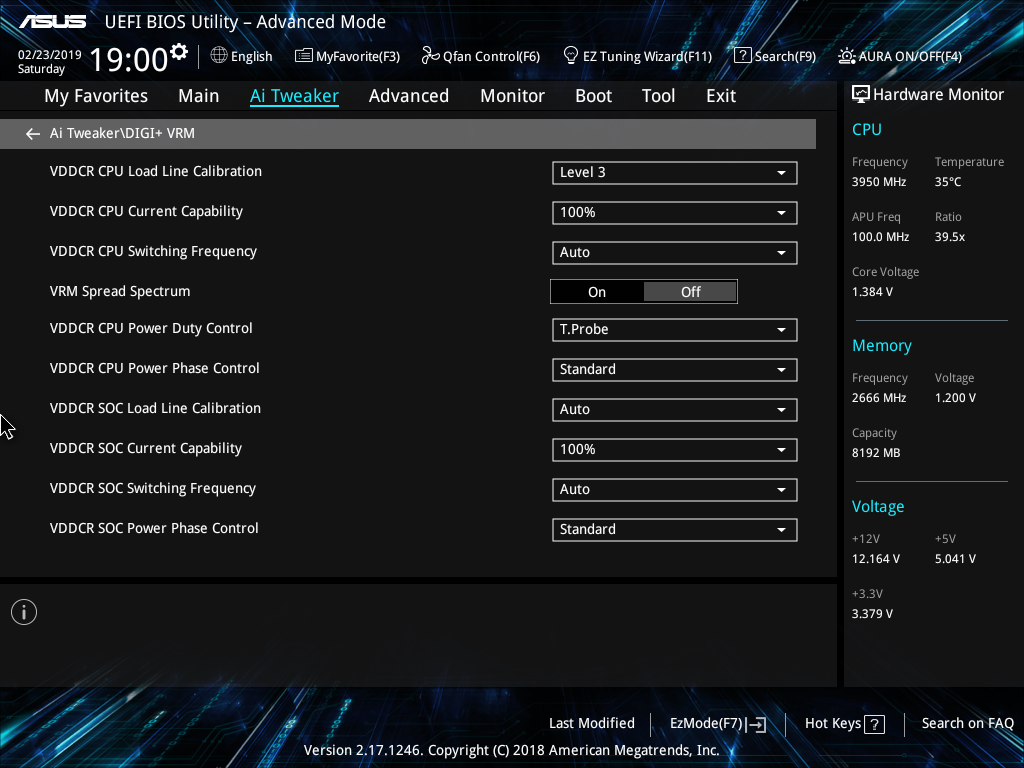
Task: Open VDDCR SOC Power Phase Control dropdown
Action: click(675, 530)
